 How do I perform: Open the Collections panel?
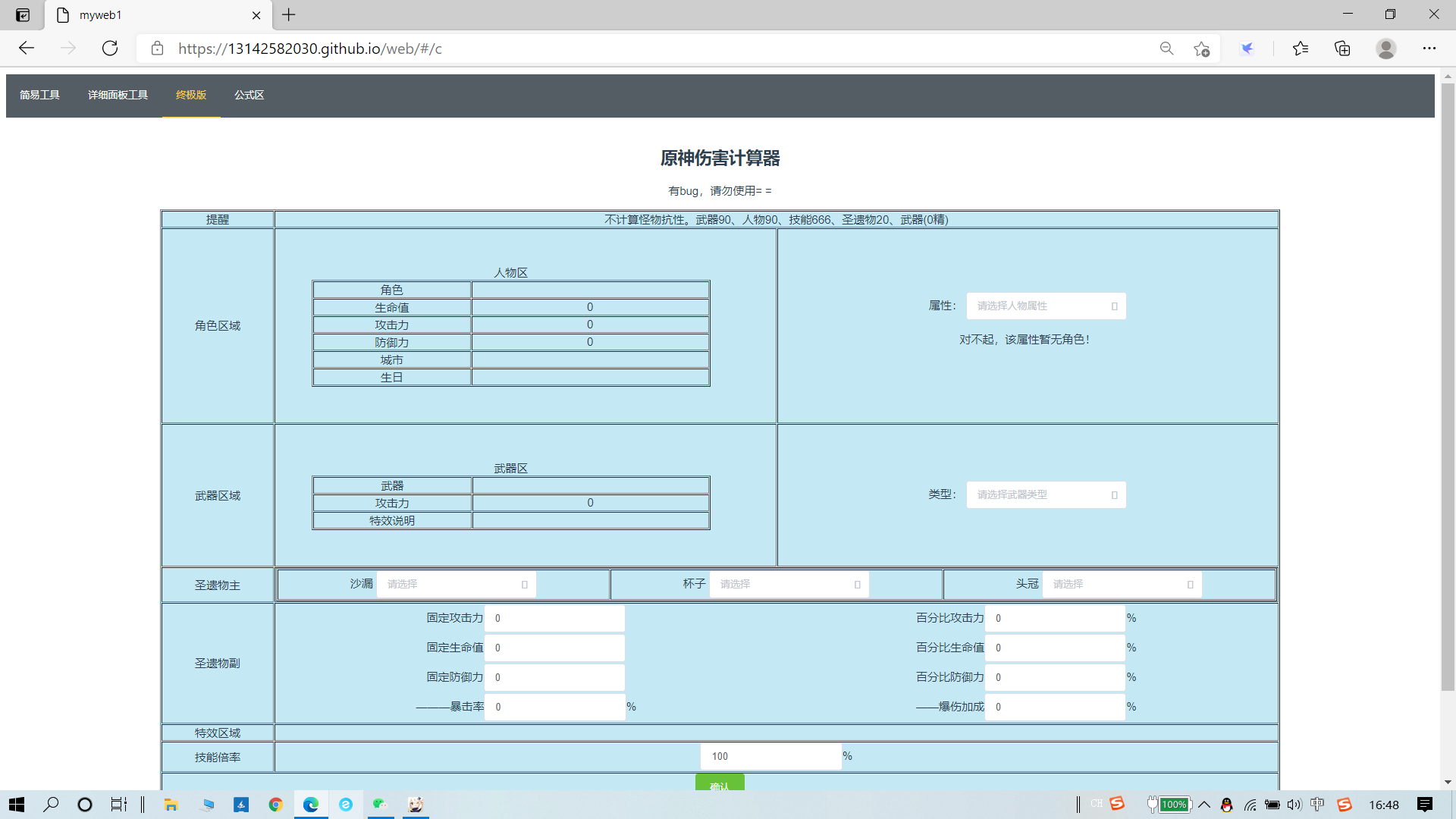point(1342,49)
